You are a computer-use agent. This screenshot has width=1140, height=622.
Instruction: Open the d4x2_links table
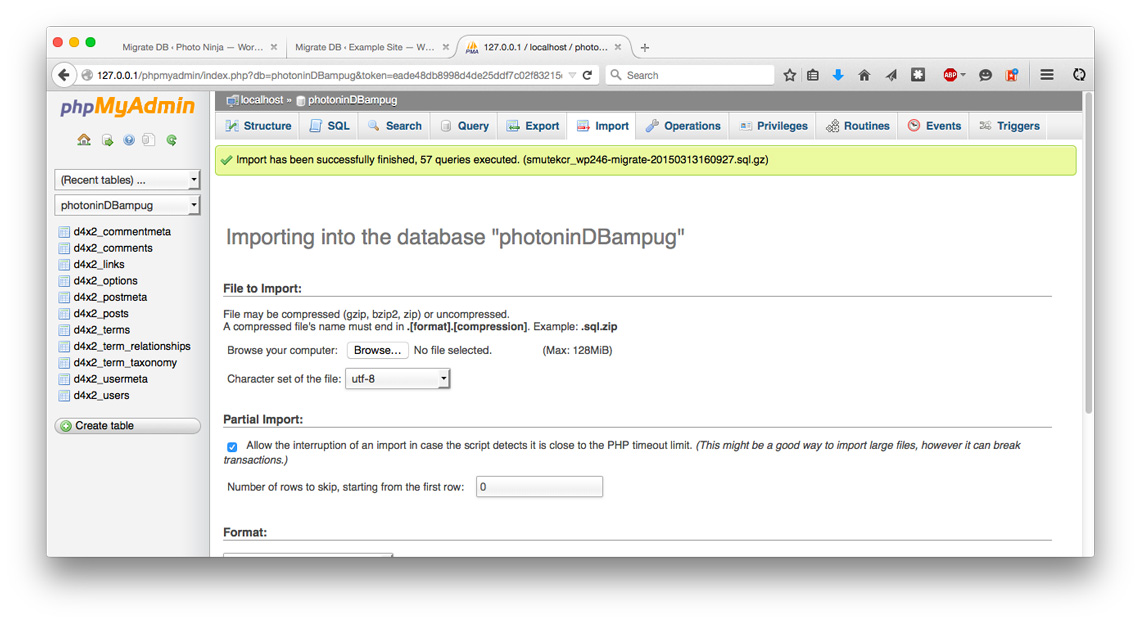(99, 264)
